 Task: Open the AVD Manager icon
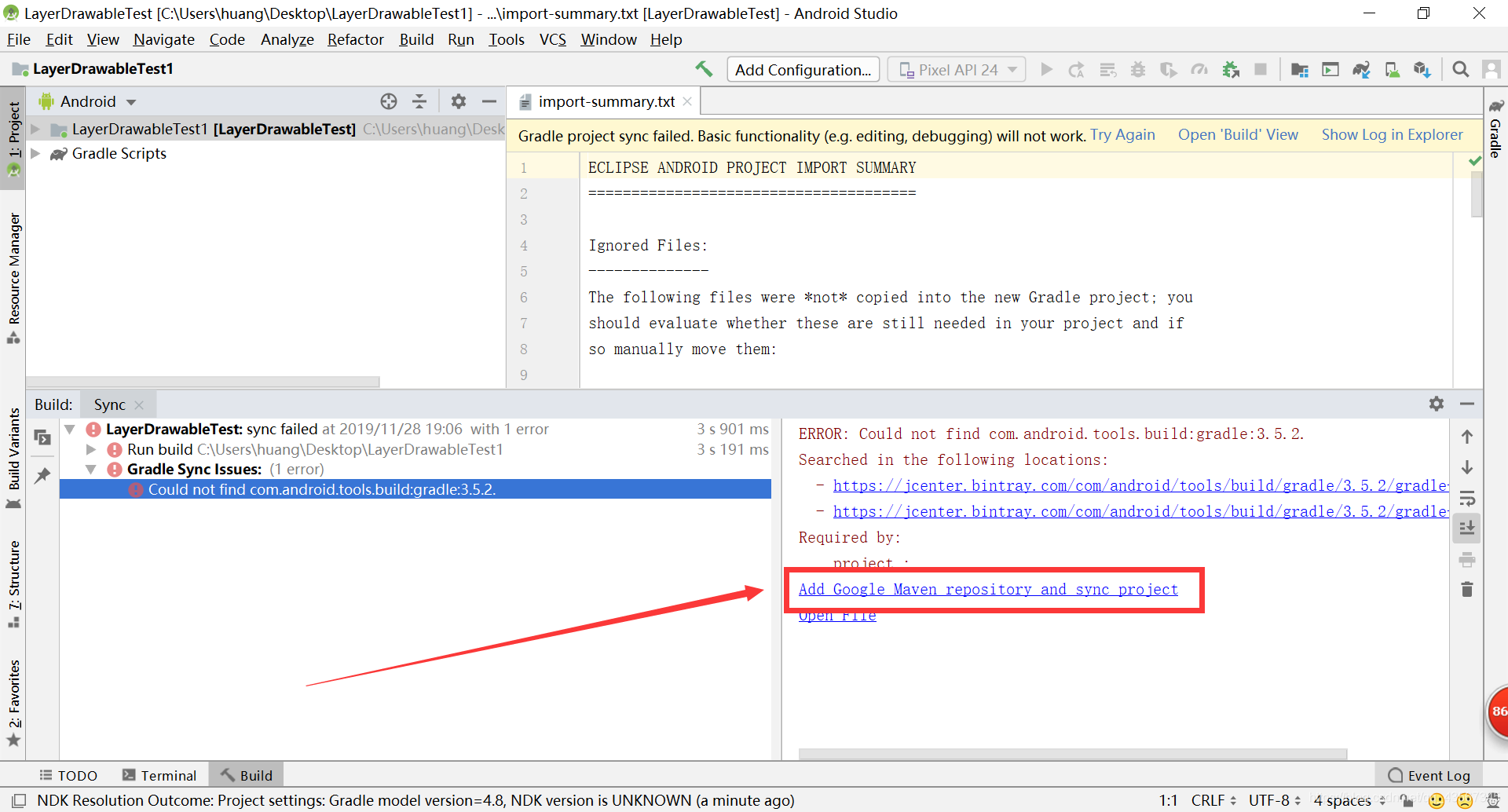click(1393, 70)
